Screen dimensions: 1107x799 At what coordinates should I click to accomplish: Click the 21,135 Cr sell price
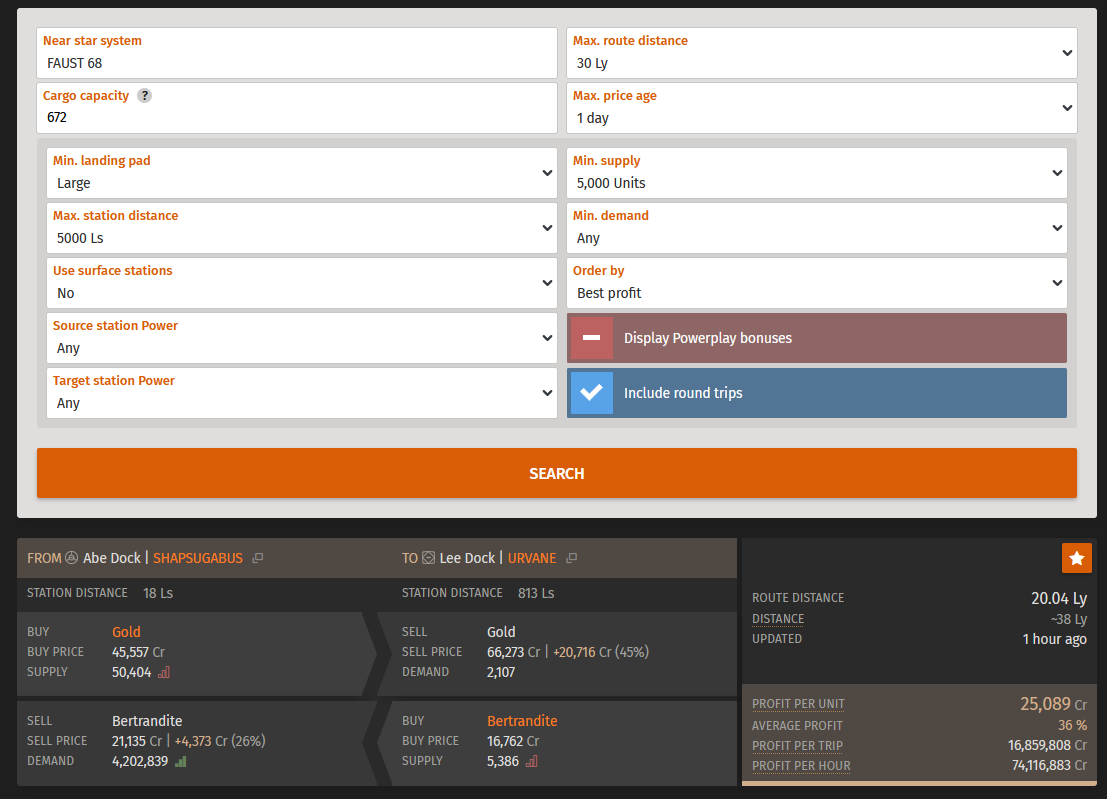tap(137, 741)
